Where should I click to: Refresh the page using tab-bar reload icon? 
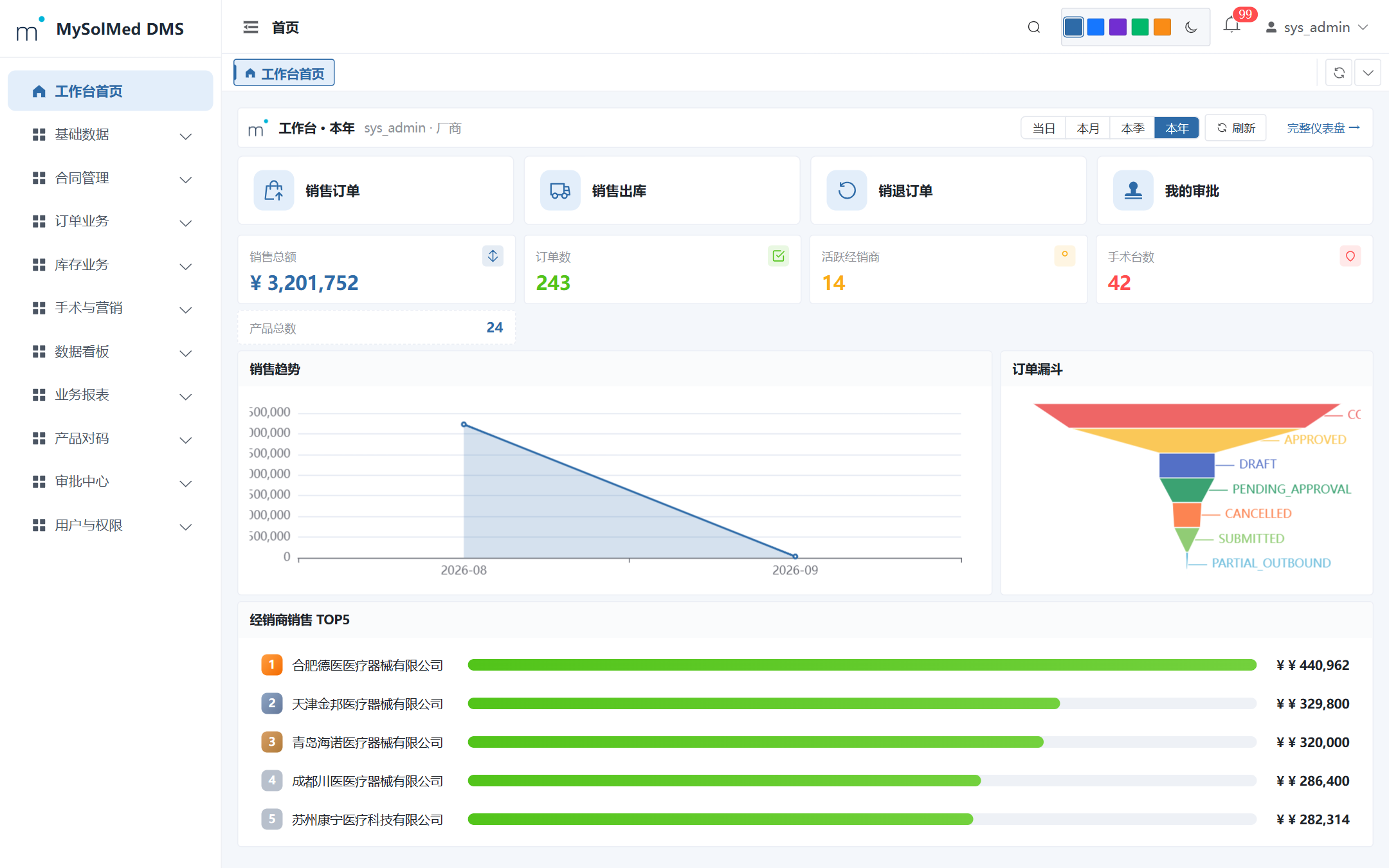pos(1339,73)
